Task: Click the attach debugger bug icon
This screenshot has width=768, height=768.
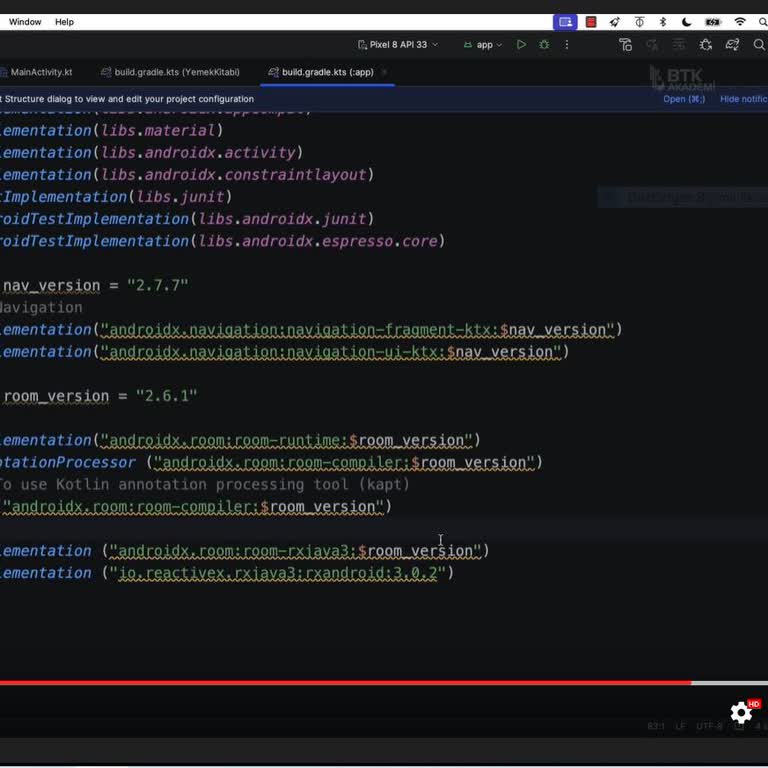Action: coord(705,45)
